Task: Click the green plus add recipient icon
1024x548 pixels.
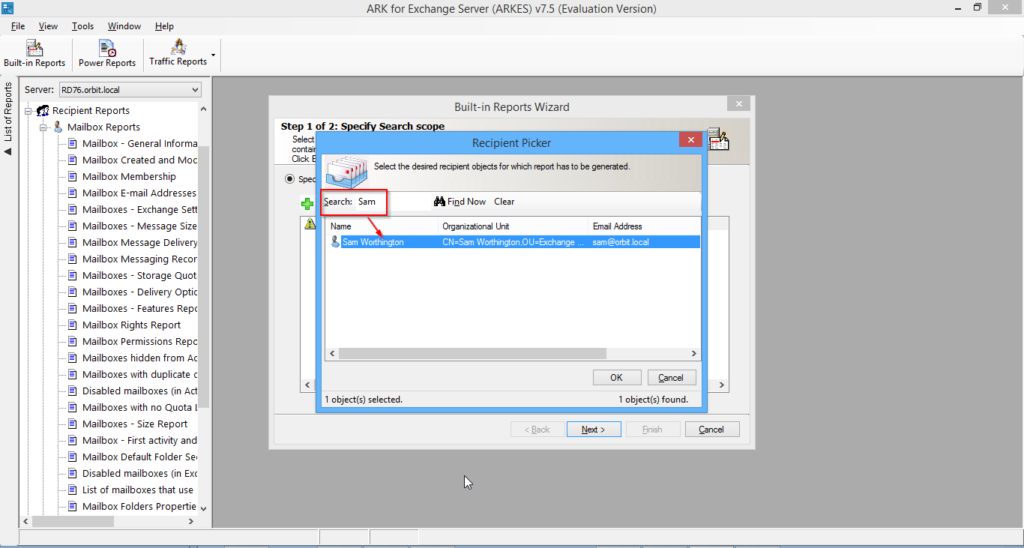Action: pos(307,204)
